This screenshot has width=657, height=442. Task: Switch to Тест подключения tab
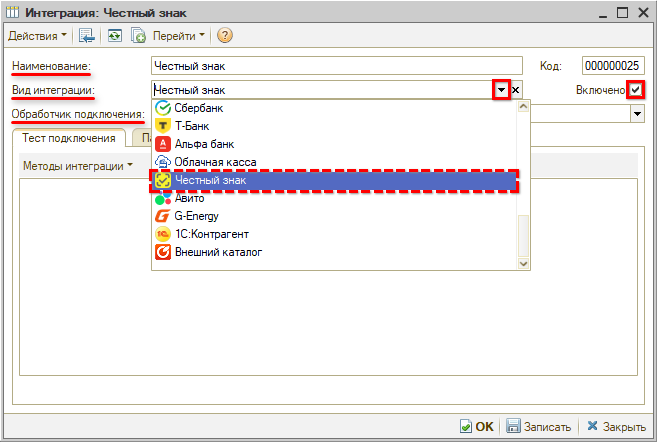[69, 138]
